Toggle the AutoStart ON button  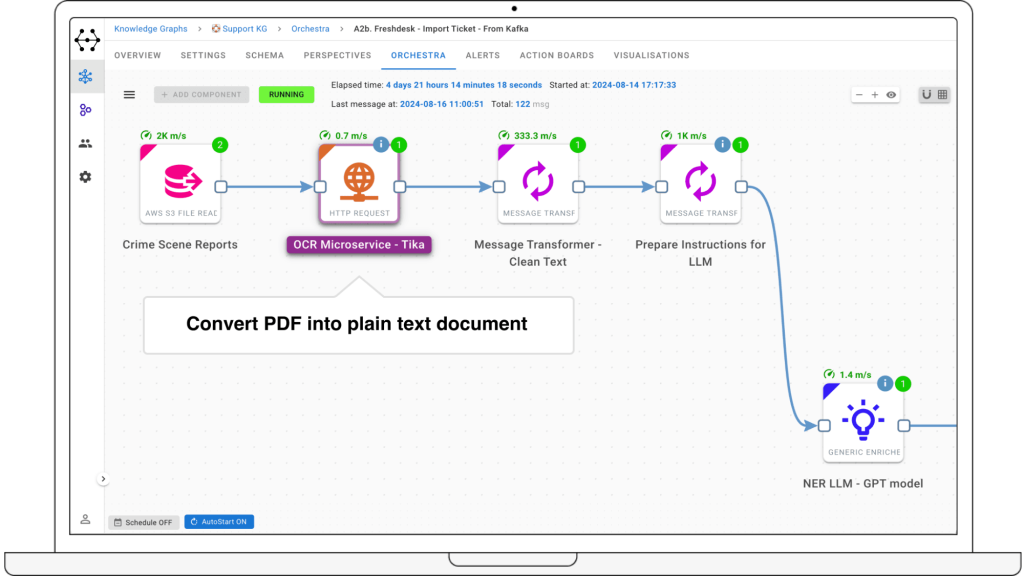click(219, 522)
